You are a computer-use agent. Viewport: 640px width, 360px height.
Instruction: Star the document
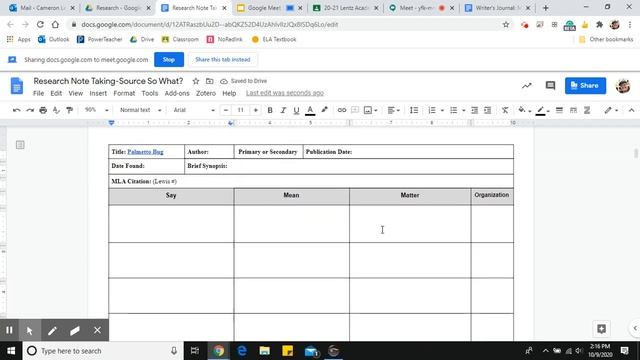(x=196, y=81)
